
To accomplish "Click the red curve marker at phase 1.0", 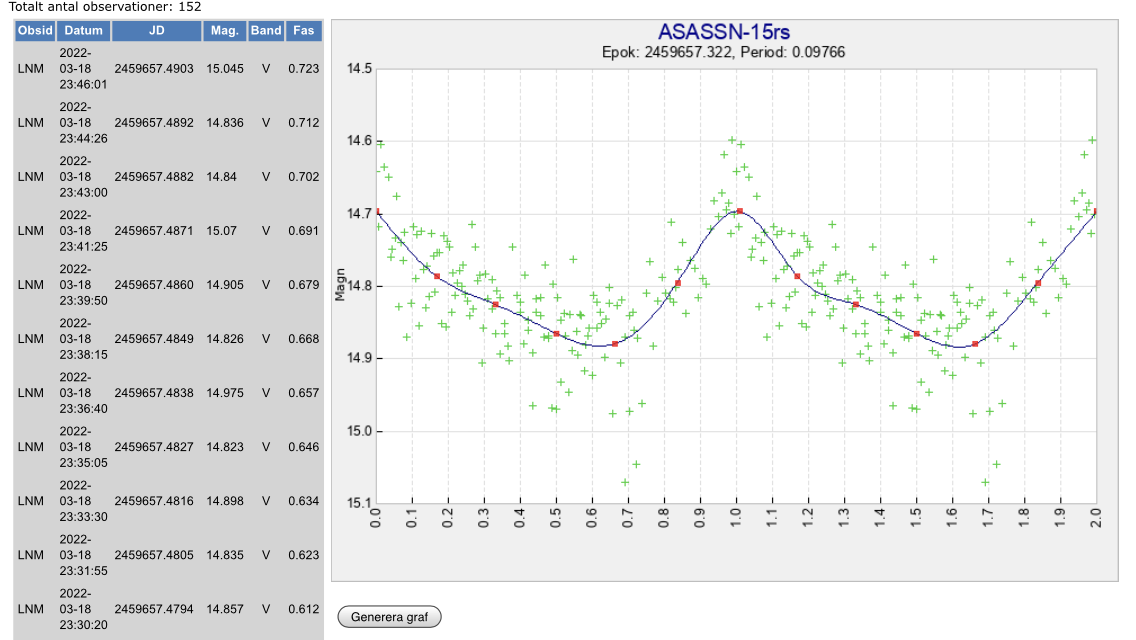I will point(739,211).
